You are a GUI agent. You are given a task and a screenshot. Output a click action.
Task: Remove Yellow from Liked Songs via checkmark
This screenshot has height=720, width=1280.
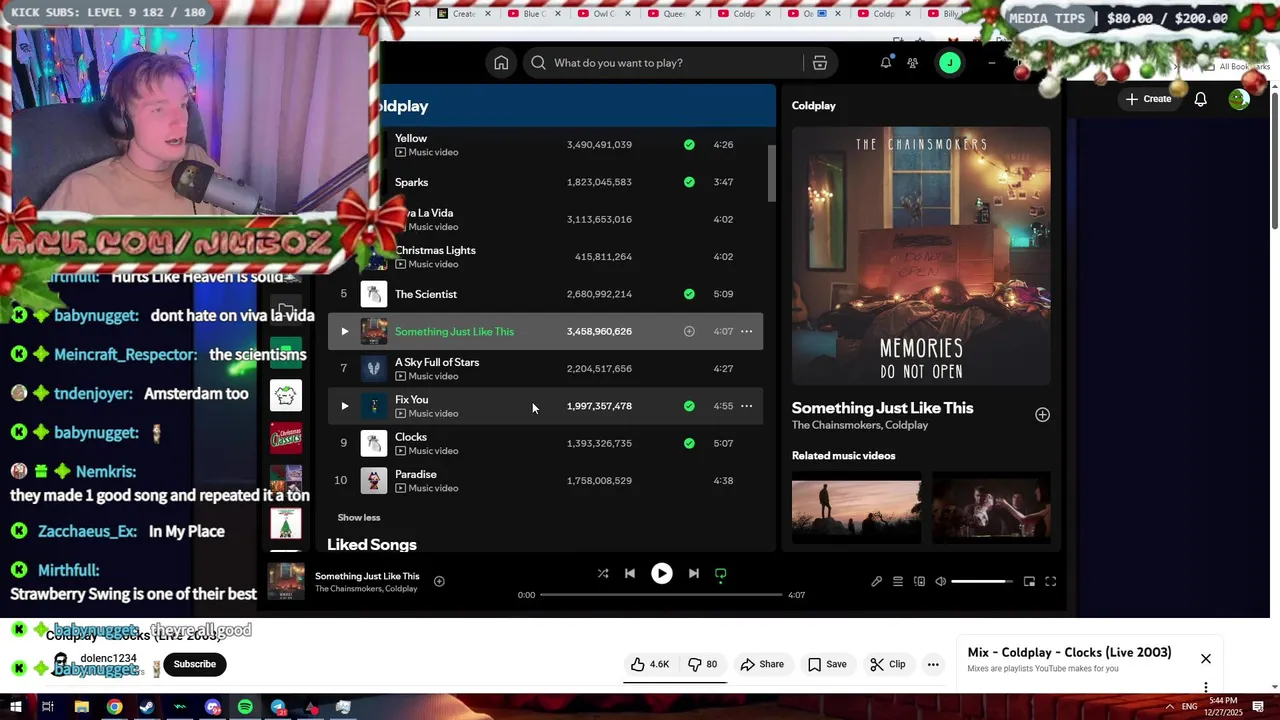pyautogui.click(x=689, y=145)
